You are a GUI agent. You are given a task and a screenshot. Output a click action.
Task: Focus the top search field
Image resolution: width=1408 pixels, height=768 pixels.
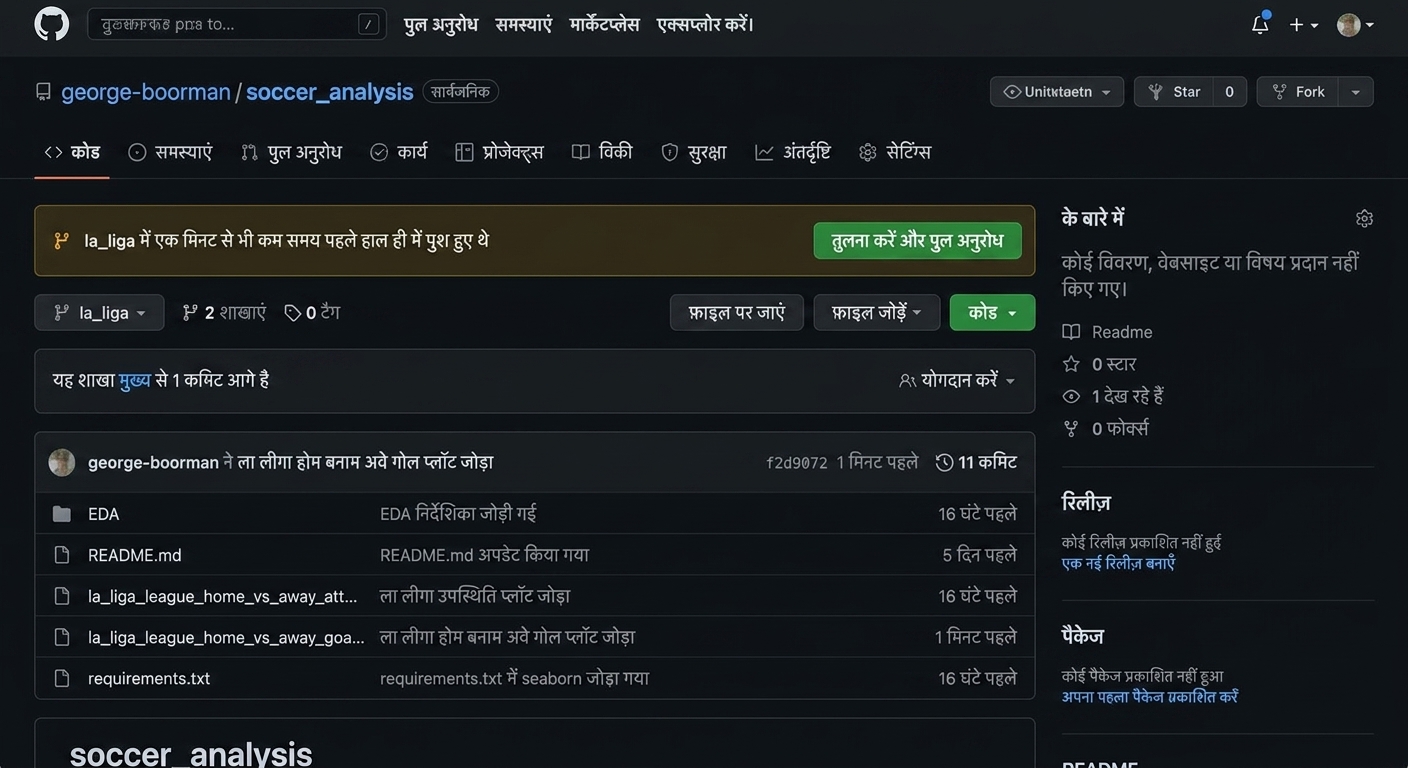coord(237,24)
